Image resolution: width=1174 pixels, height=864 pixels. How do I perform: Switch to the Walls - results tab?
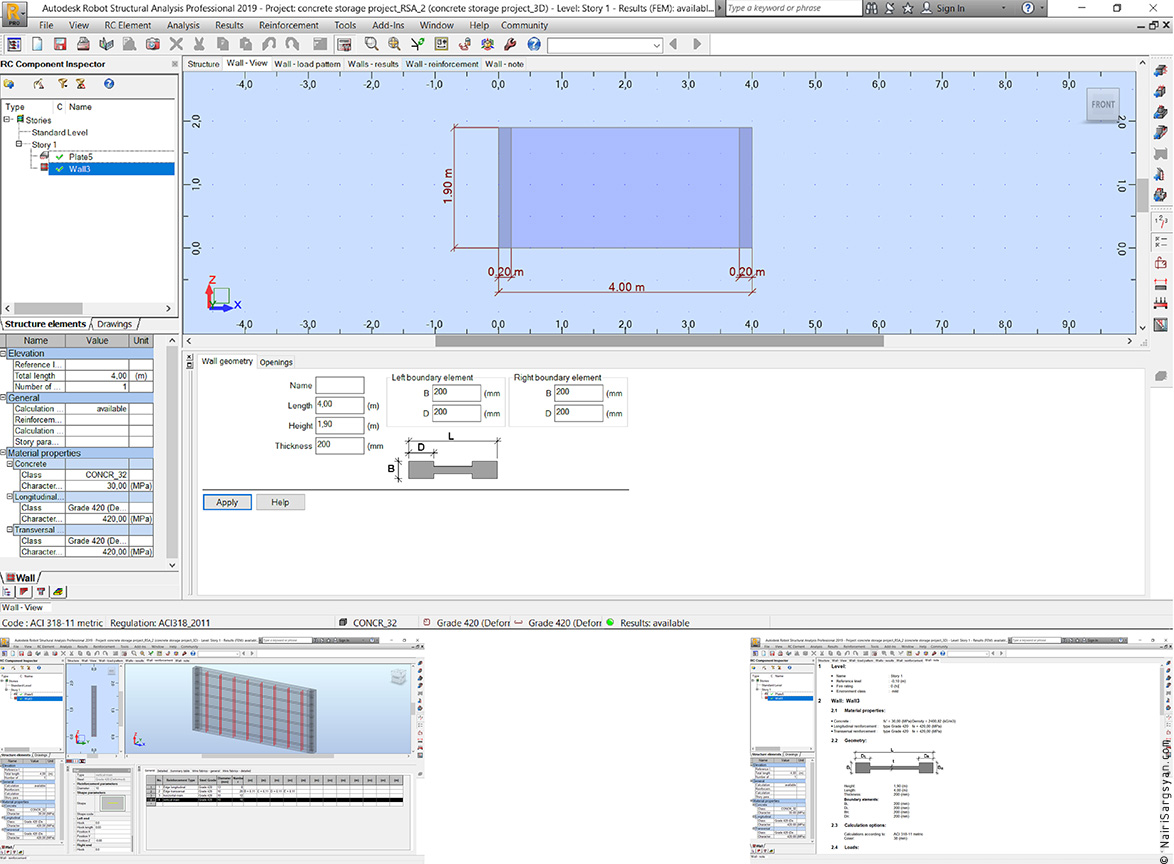click(x=373, y=64)
